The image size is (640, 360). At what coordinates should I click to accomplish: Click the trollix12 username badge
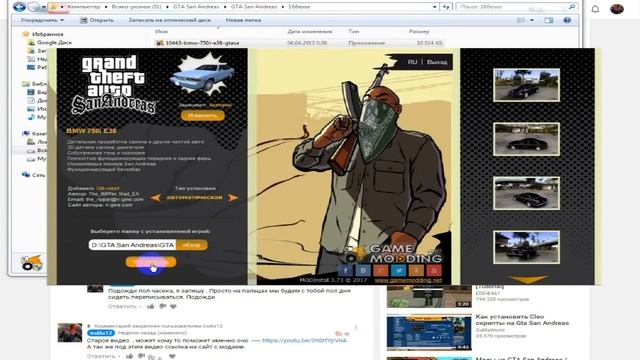pyautogui.click(x=100, y=333)
